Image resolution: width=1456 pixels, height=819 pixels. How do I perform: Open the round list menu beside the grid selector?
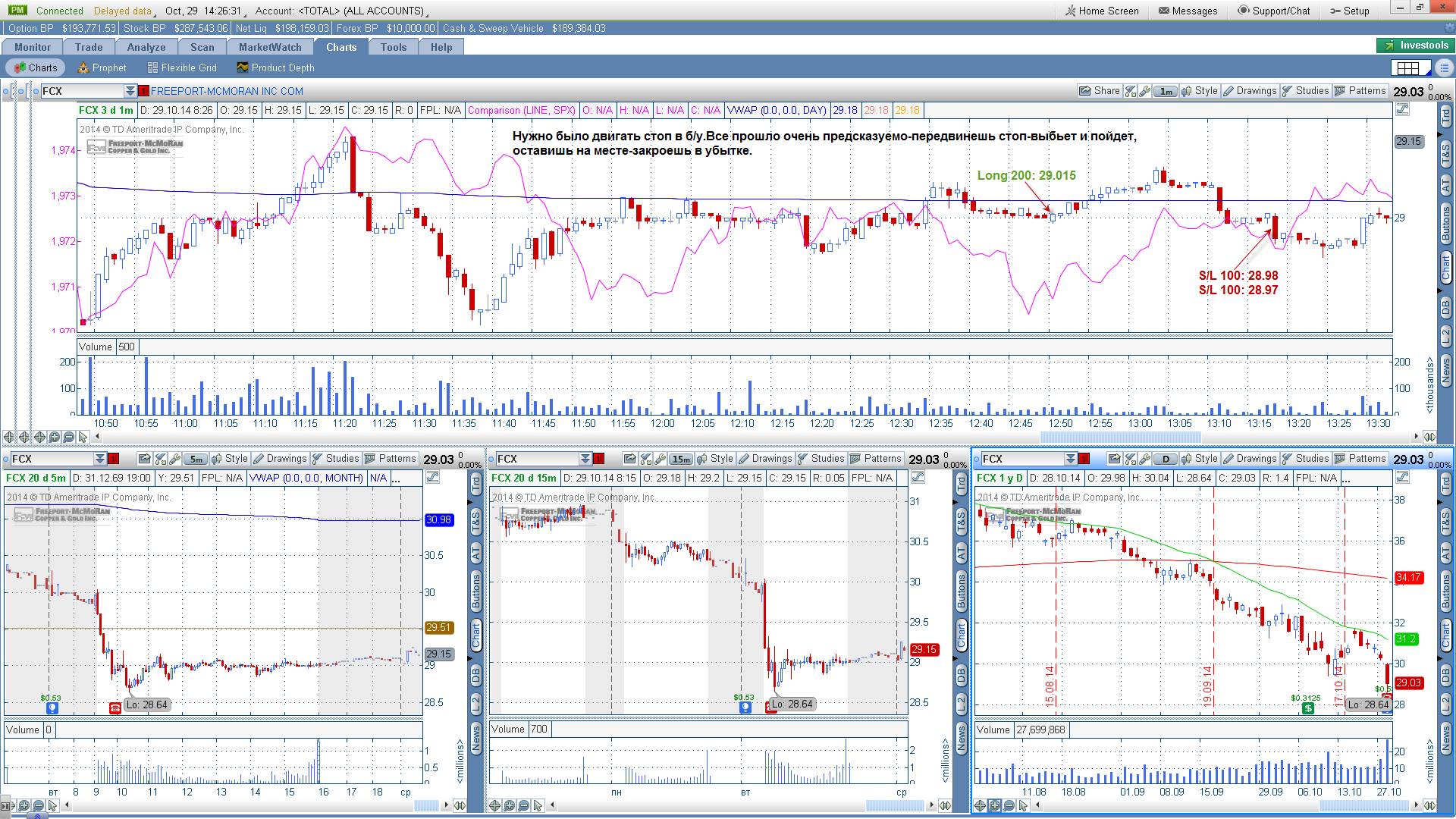1444,68
